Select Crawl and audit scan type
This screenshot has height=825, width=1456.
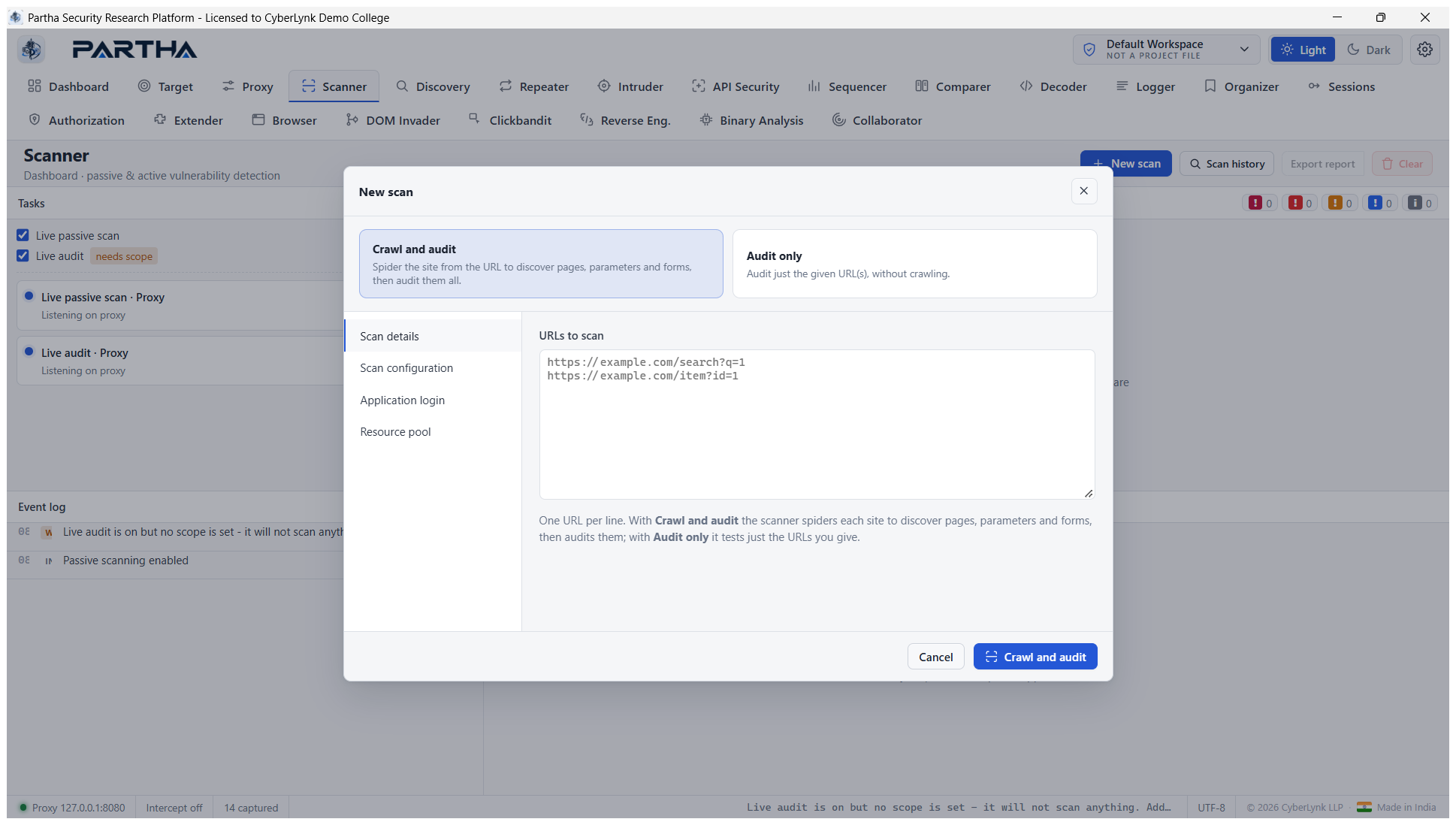click(541, 264)
